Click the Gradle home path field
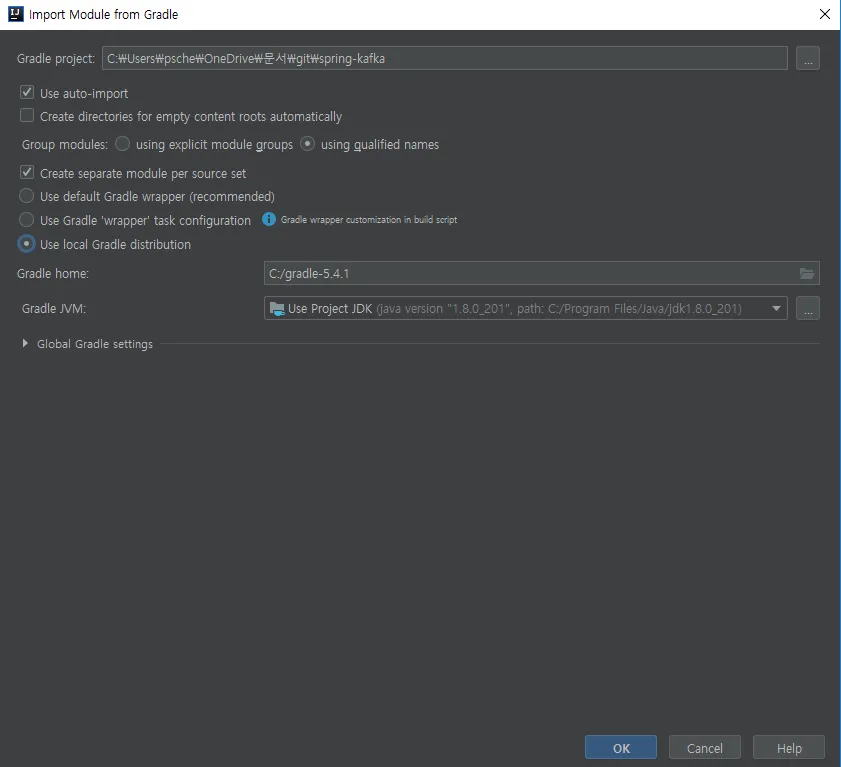Screen dimensions: 841x767 click(x=542, y=274)
